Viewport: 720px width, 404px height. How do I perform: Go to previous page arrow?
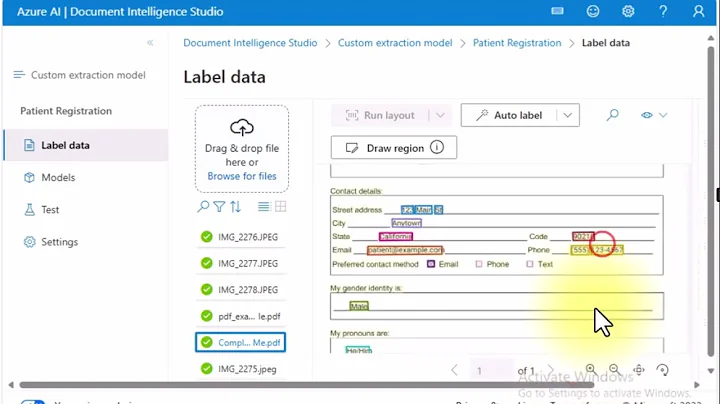(x=454, y=370)
